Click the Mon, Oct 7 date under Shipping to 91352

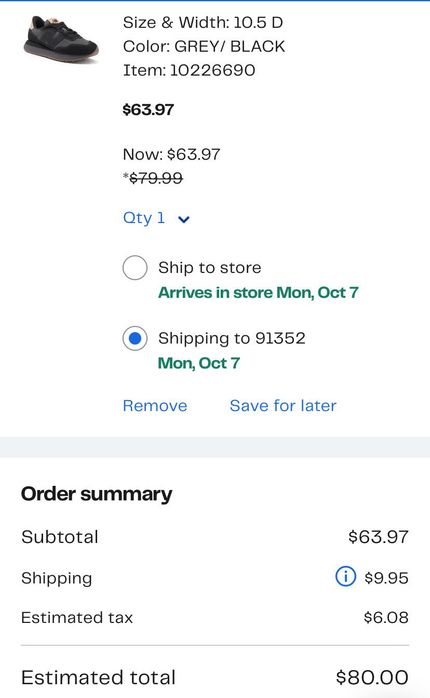click(199, 363)
